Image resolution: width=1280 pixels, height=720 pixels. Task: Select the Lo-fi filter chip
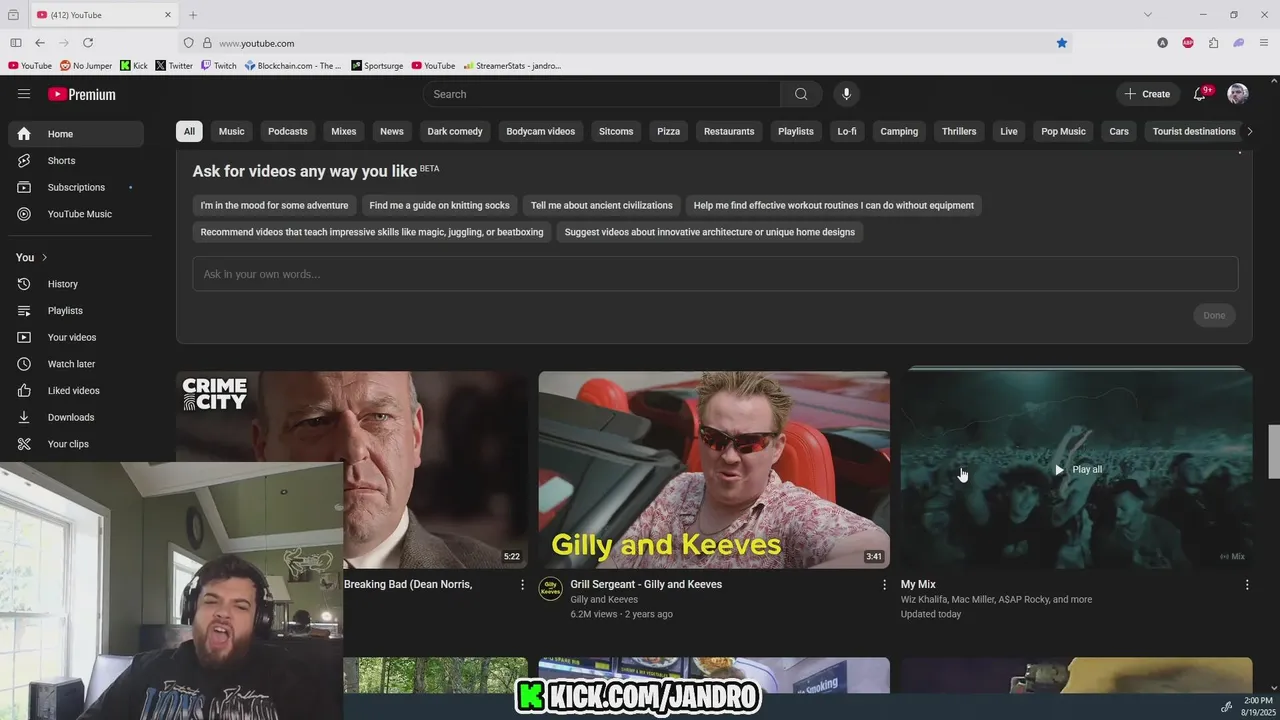pos(847,131)
